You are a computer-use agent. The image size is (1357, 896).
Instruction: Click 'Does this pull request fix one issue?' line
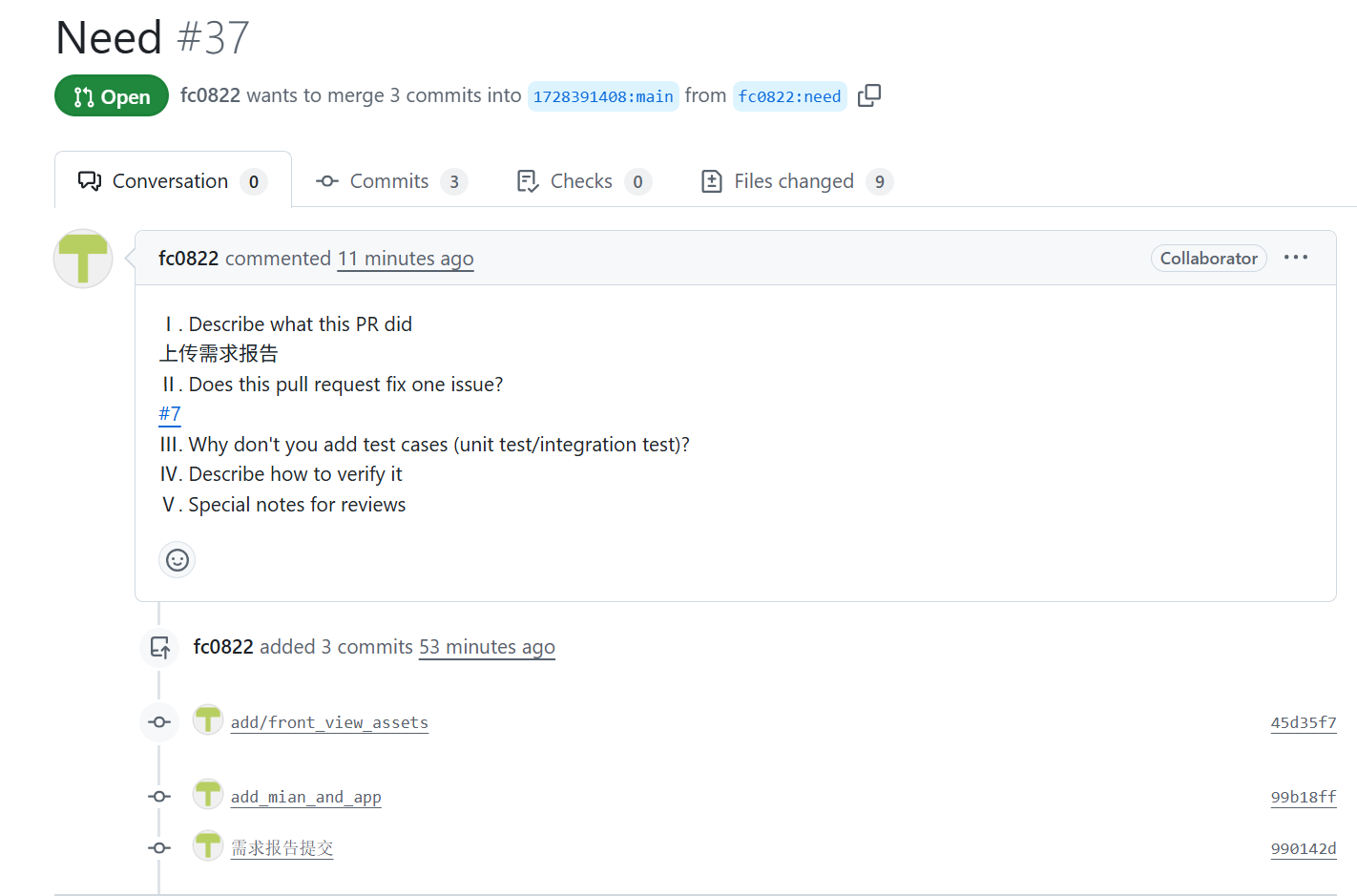point(332,385)
